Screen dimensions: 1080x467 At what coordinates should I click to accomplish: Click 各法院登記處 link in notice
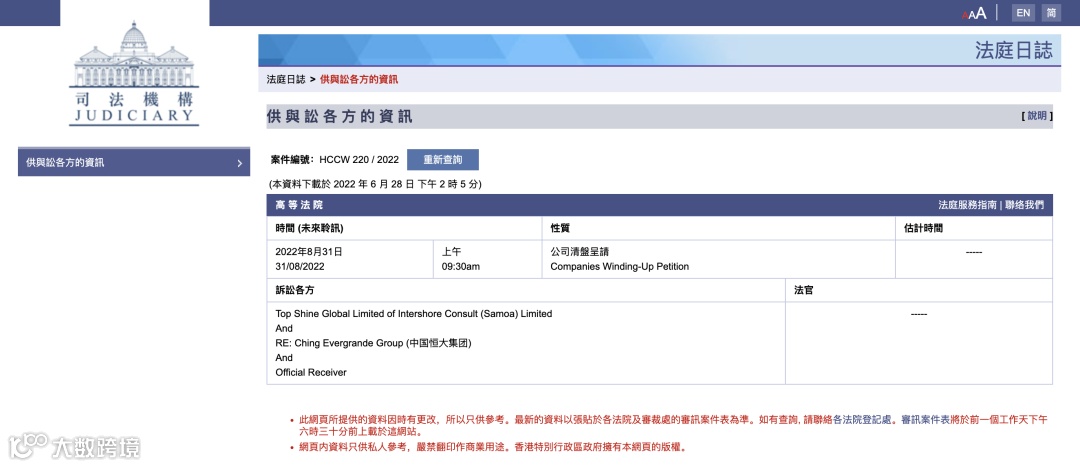(863, 419)
